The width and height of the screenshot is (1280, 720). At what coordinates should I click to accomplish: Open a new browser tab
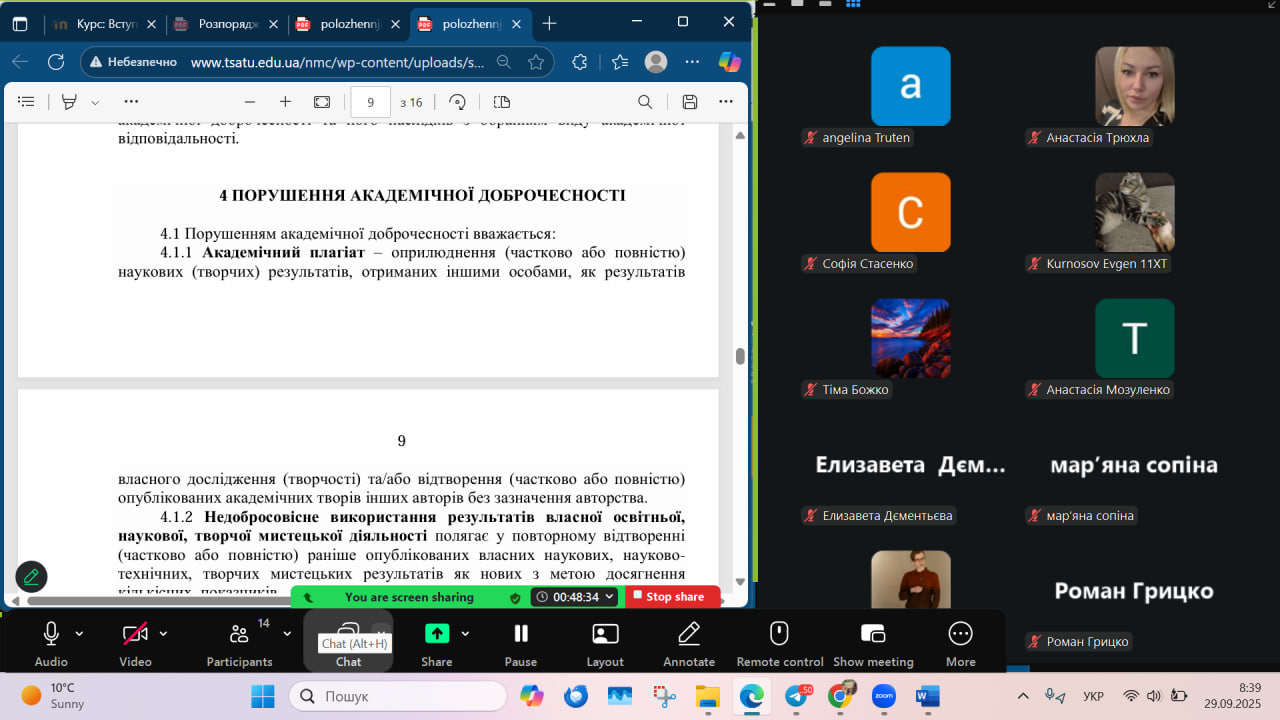(549, 24)
